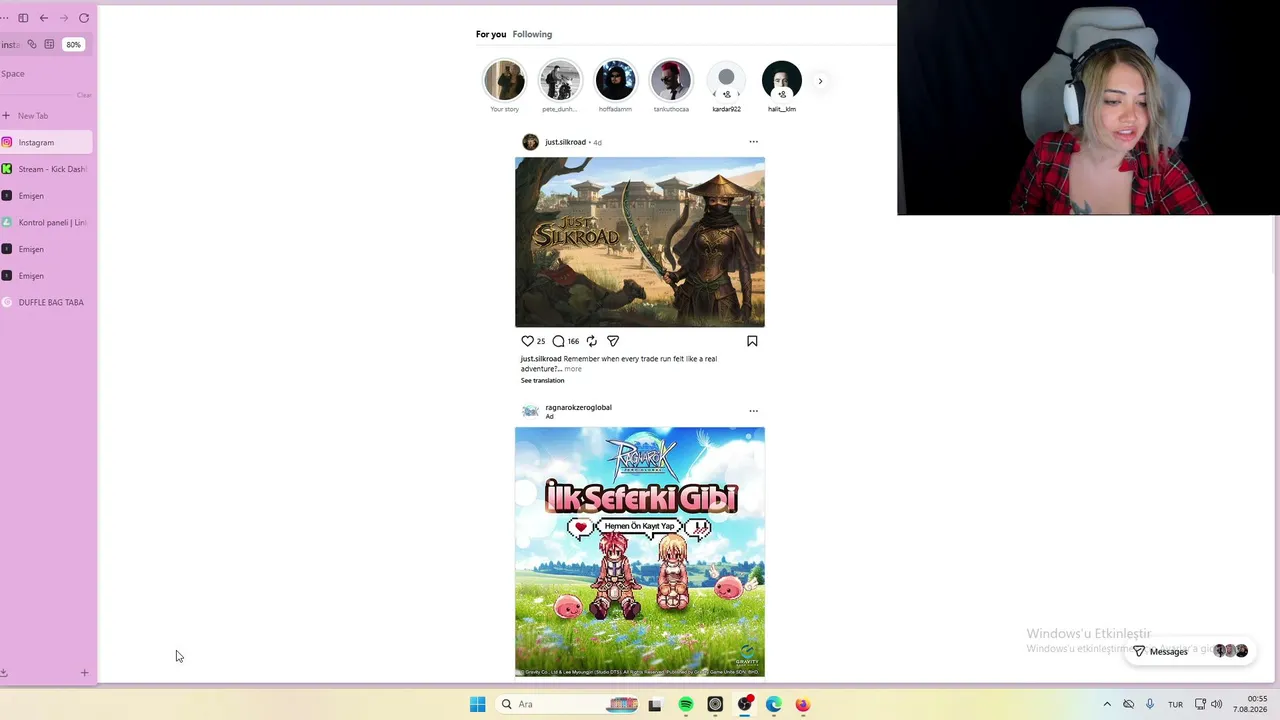Share the just.silkroad post via send icon
This screenshot has height=720, width=1280.
(613, 341)
